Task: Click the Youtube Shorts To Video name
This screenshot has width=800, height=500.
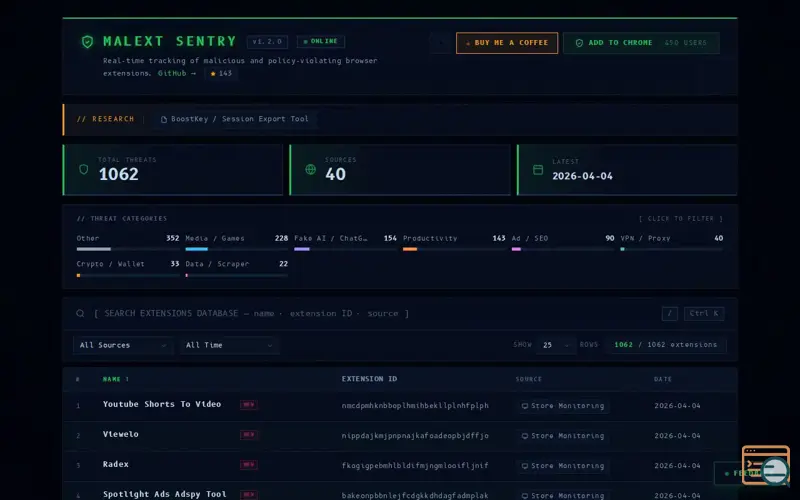Action: click(x=162, y=404)
